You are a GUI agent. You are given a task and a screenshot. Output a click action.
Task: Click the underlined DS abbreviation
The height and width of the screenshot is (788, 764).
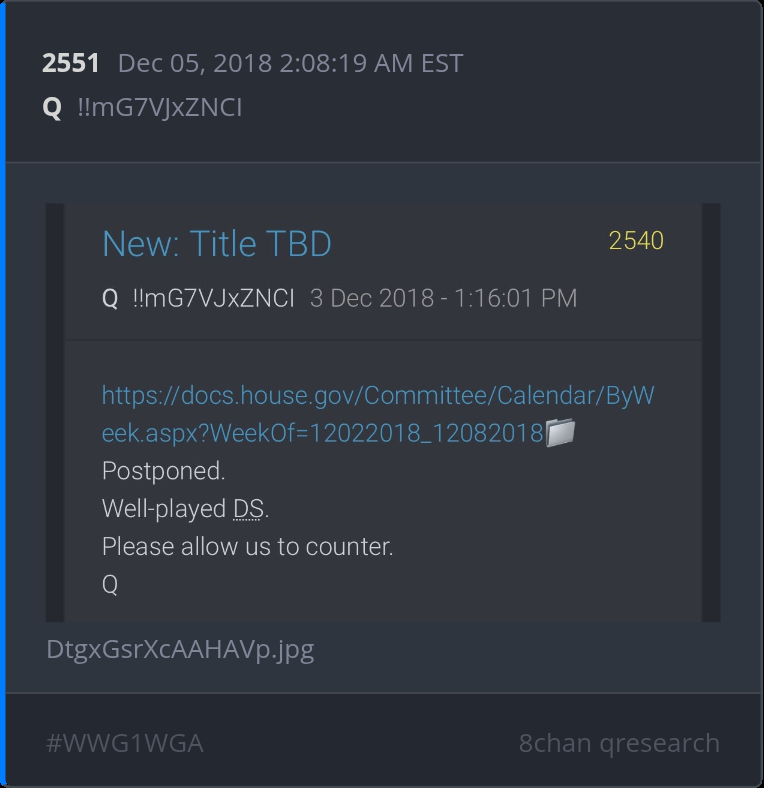(248, 509)
